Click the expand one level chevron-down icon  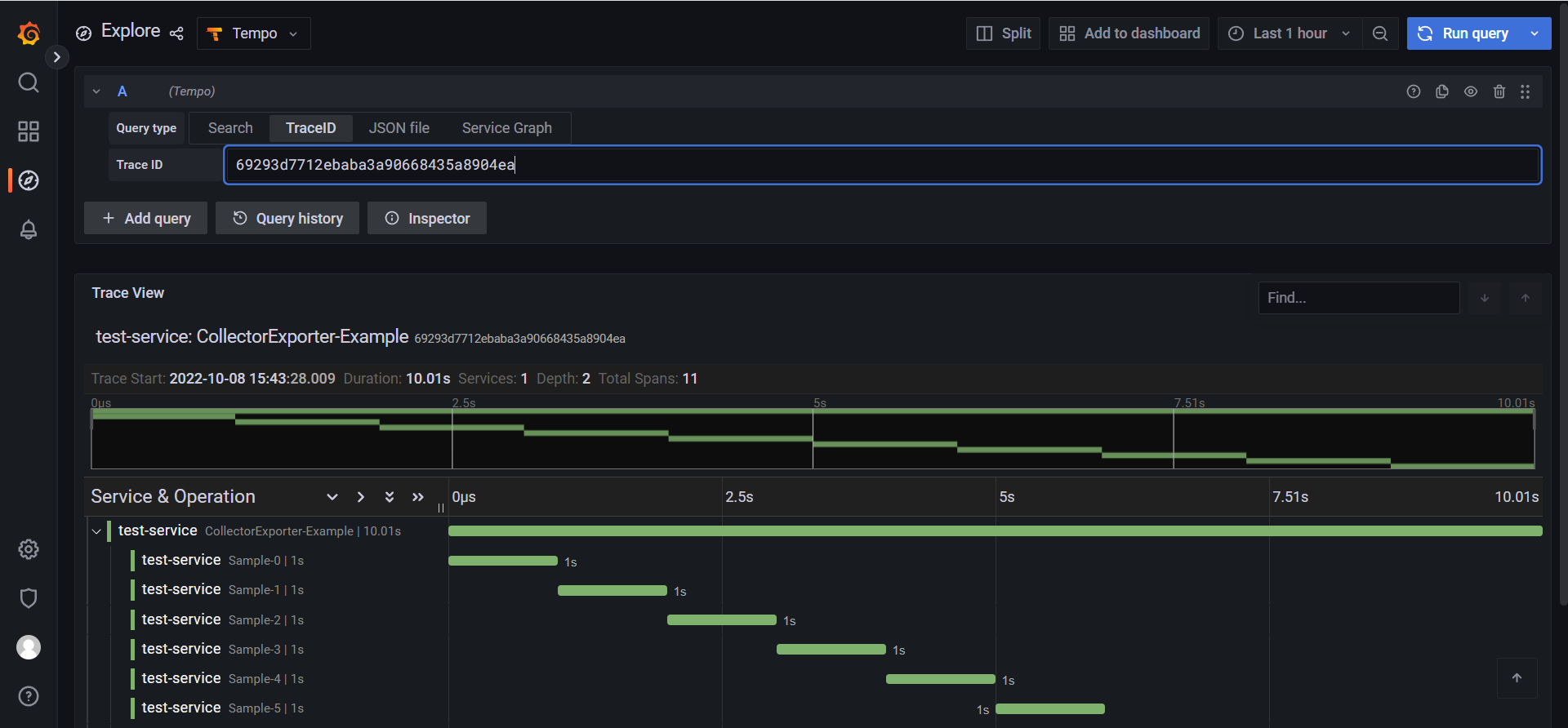pyautogui.click(x=332, y=497)
